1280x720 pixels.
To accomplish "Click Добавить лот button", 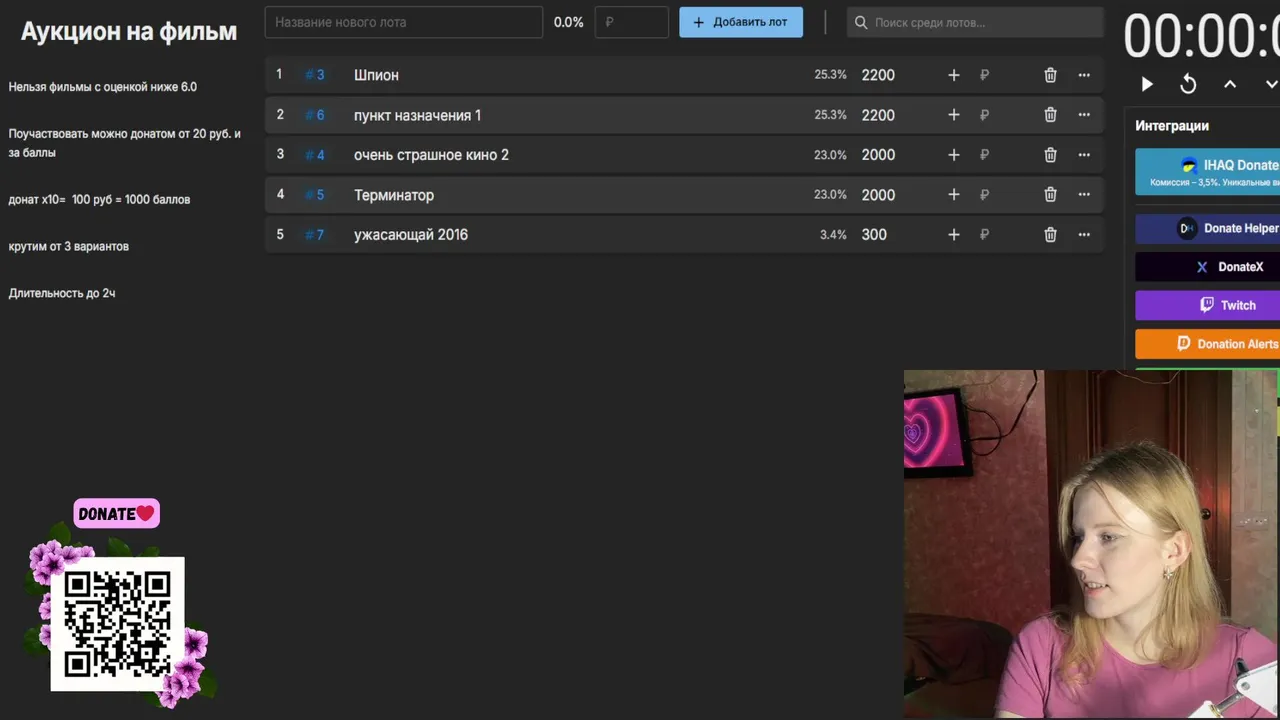I will [741, 22].
